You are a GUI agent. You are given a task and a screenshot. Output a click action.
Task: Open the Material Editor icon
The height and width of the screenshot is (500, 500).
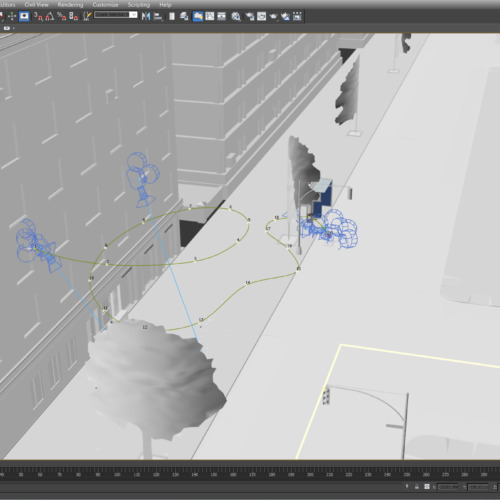(x=236, y=16)
